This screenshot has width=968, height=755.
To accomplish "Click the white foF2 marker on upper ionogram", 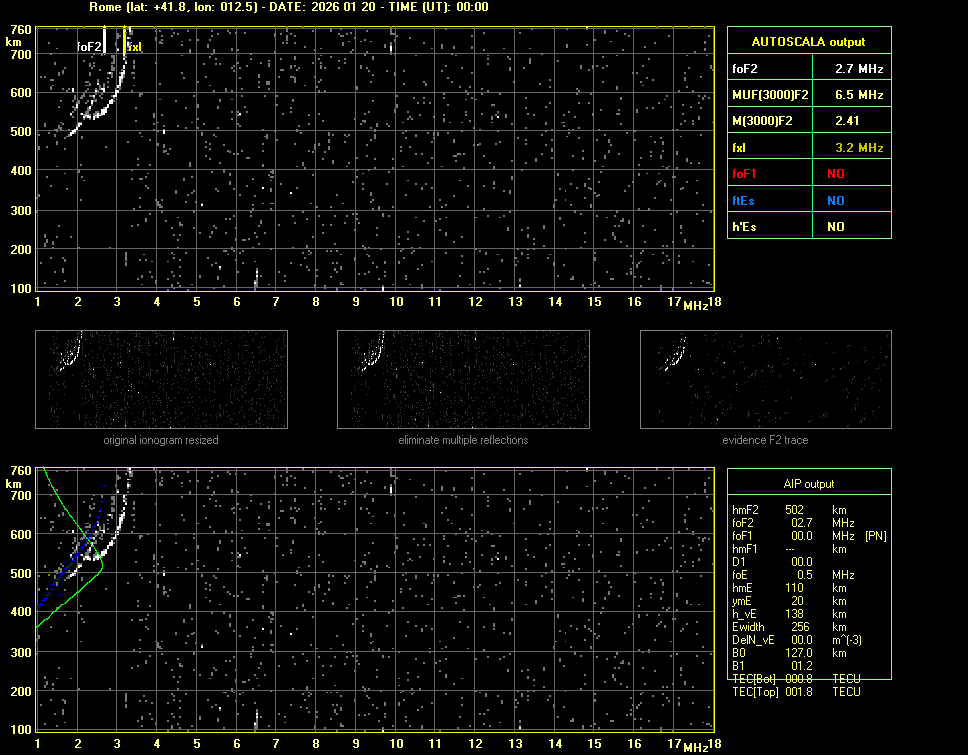I will coord(89,46).
